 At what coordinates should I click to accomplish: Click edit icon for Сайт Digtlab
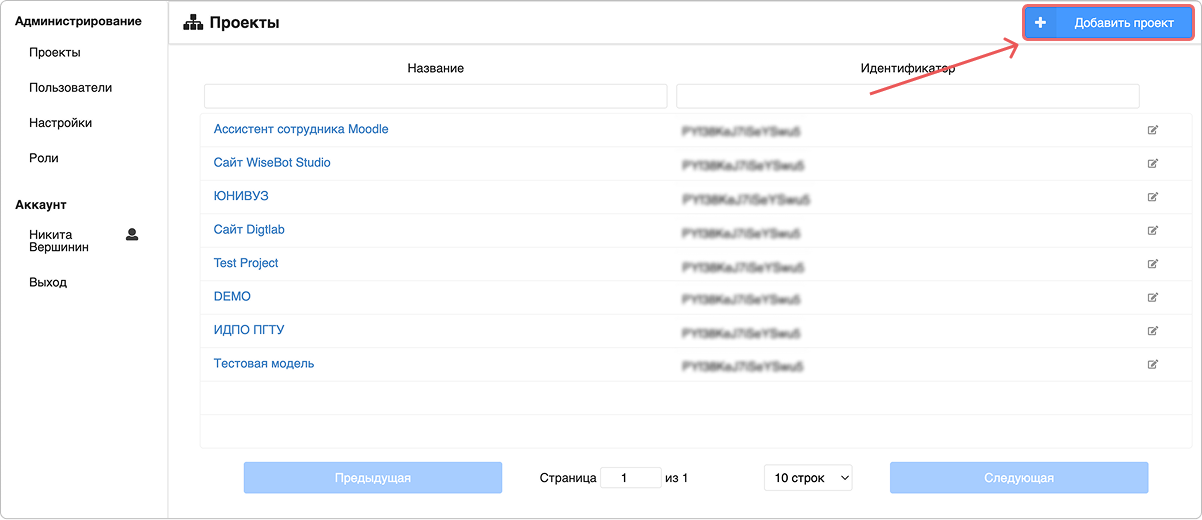click(x=1152, y=230)
